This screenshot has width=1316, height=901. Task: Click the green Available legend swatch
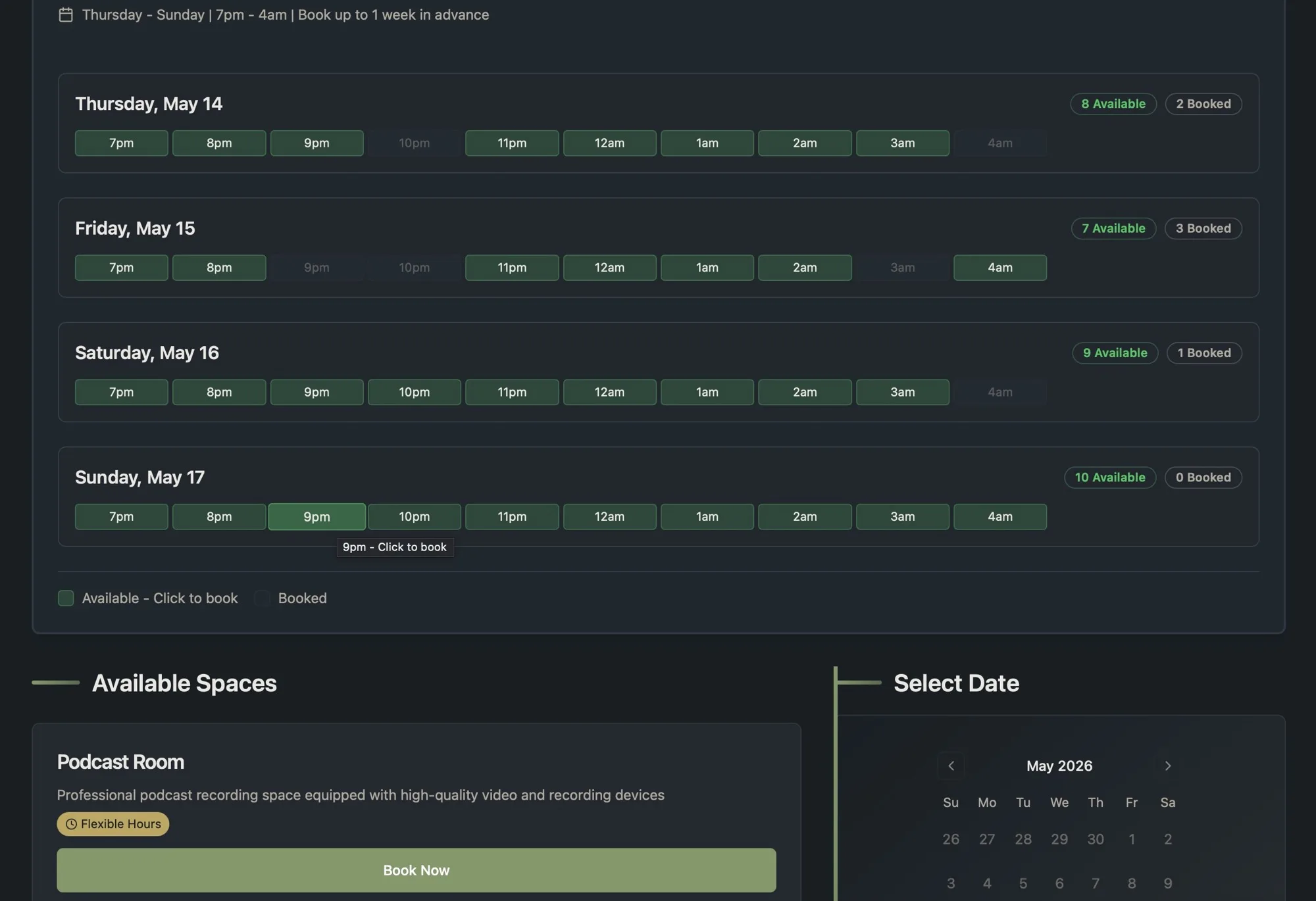[x=66, y=598]
